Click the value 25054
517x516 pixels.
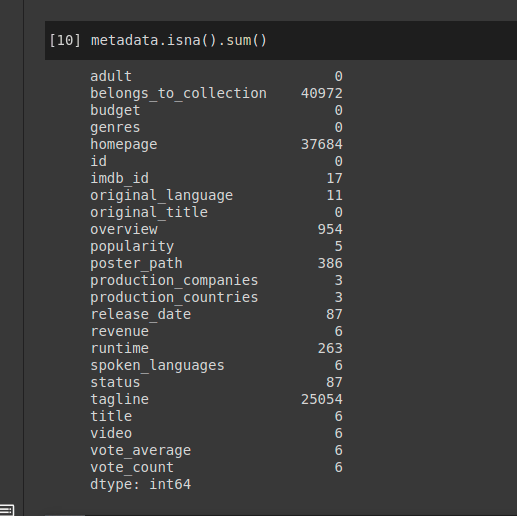[x=322, y=399]
